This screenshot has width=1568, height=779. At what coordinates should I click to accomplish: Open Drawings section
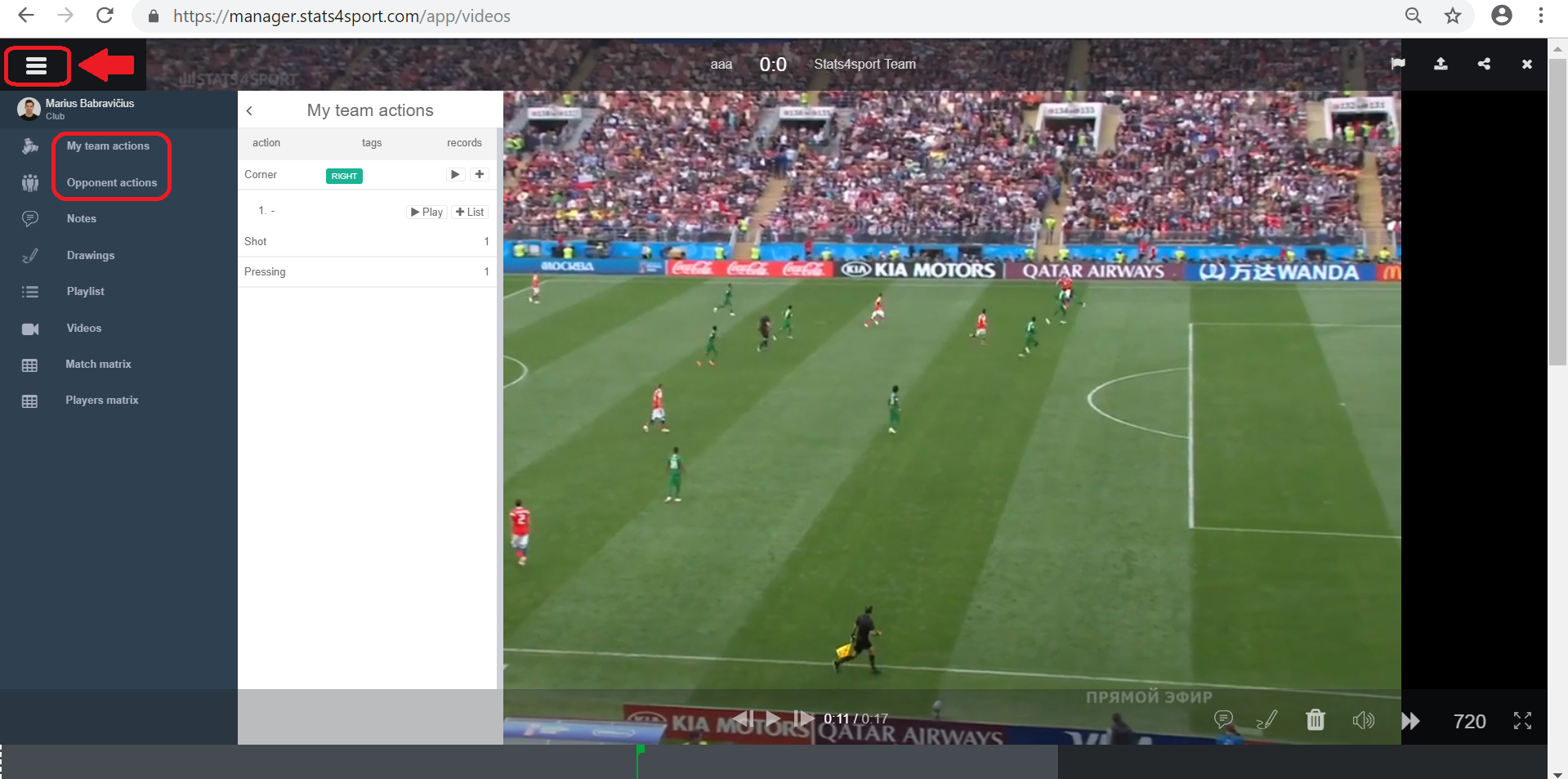91,256
